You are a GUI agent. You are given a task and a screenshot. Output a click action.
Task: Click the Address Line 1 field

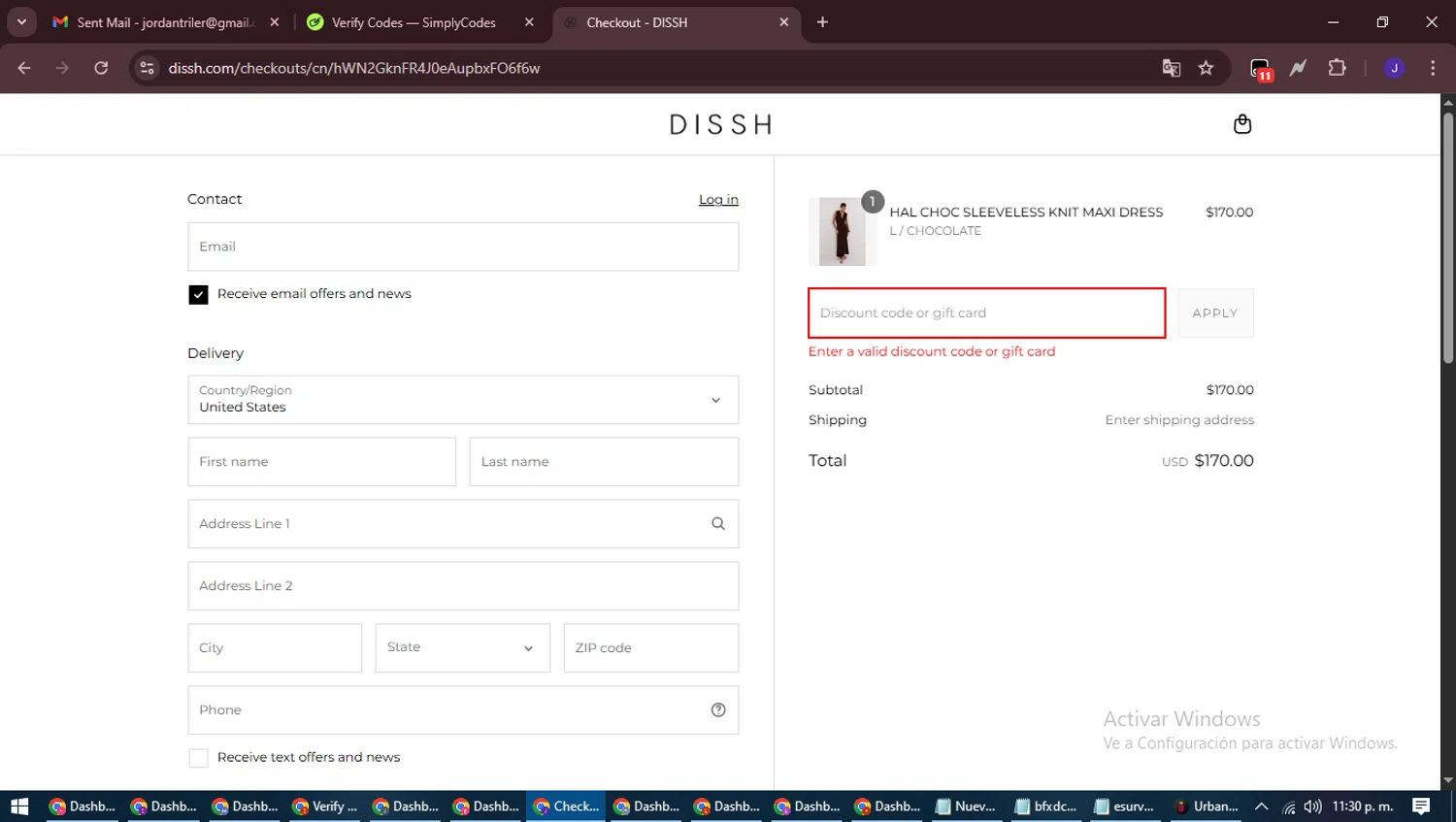pos(463,524)
